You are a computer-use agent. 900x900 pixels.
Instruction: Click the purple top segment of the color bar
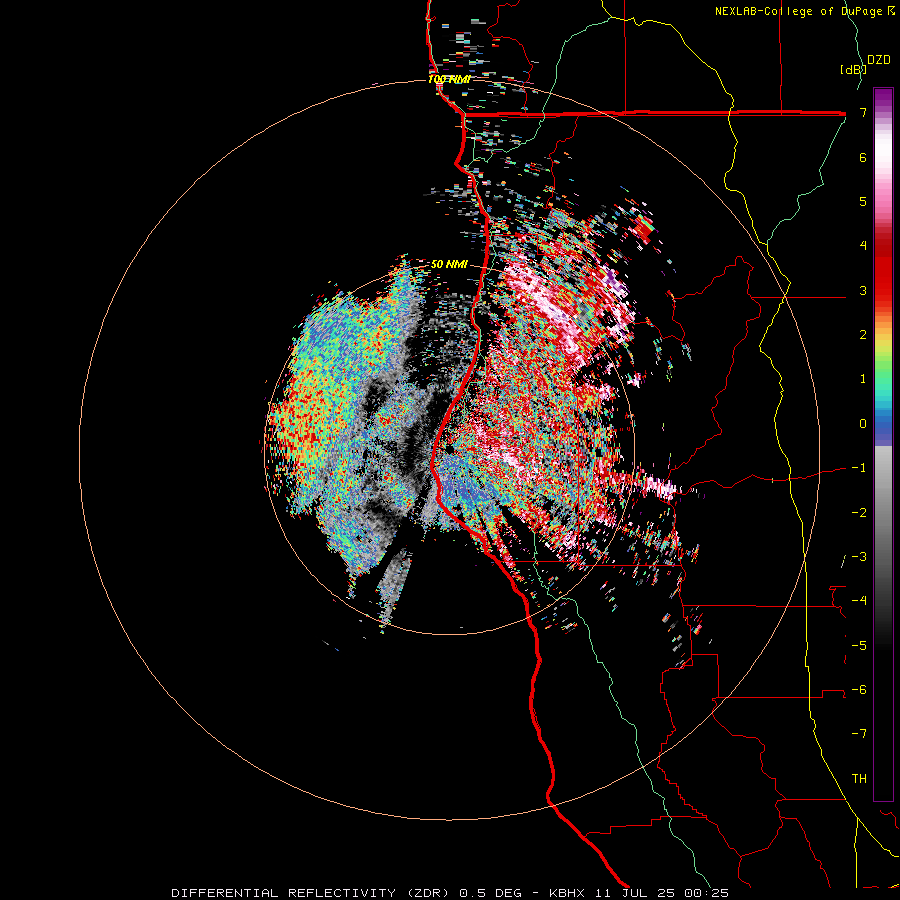[883, 98]
